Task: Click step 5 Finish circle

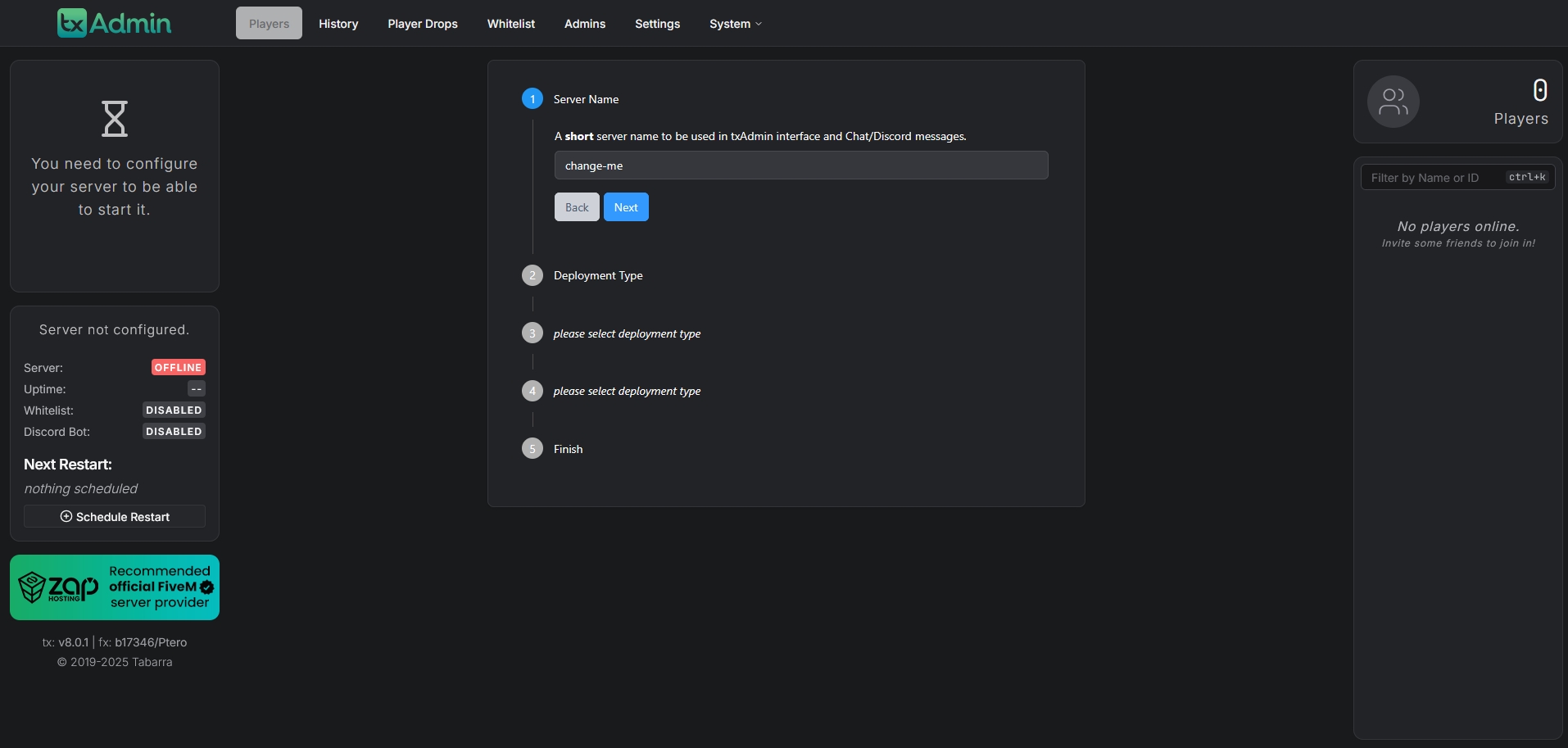Action: [x=532, y=449]
